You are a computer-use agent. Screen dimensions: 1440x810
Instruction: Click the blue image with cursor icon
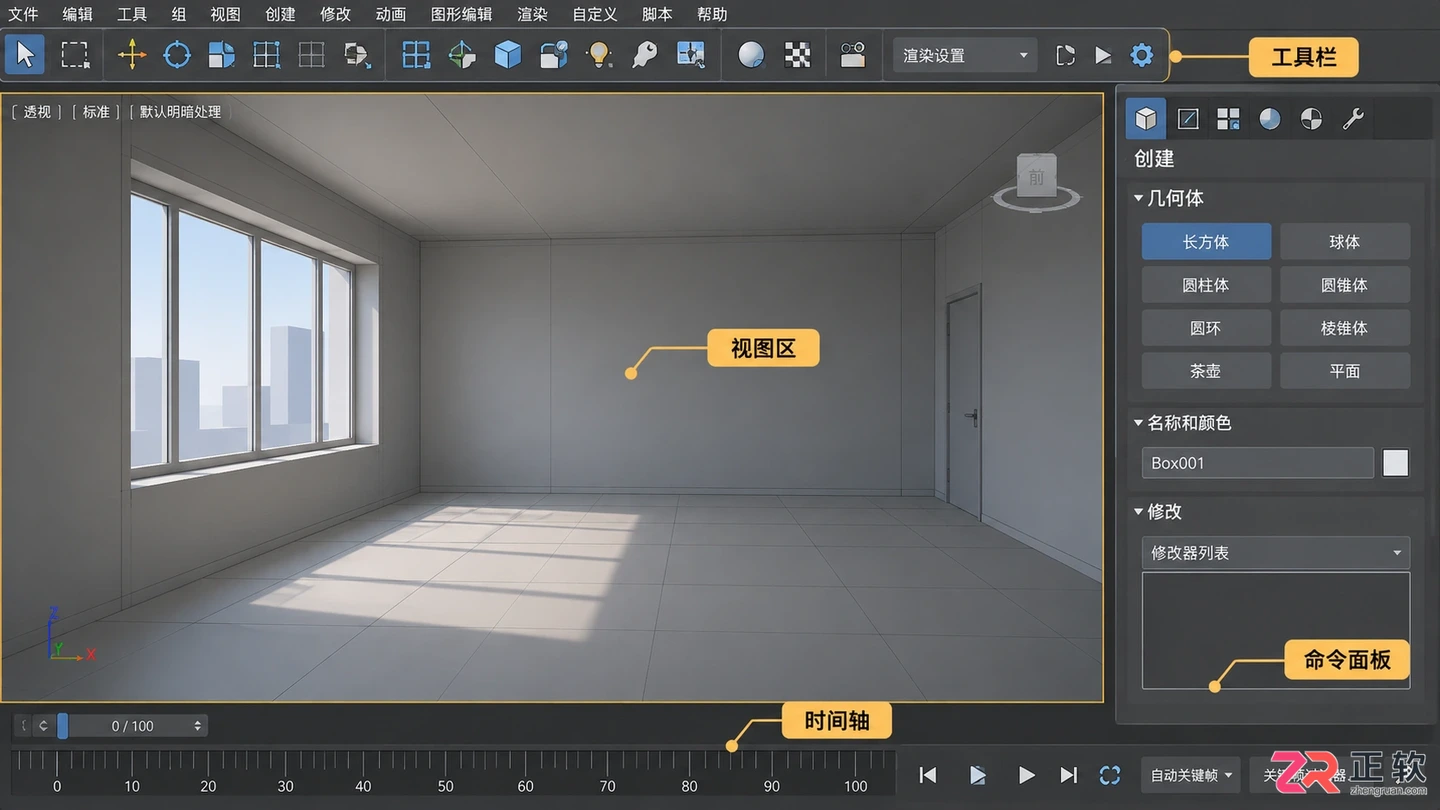[691, 54]
